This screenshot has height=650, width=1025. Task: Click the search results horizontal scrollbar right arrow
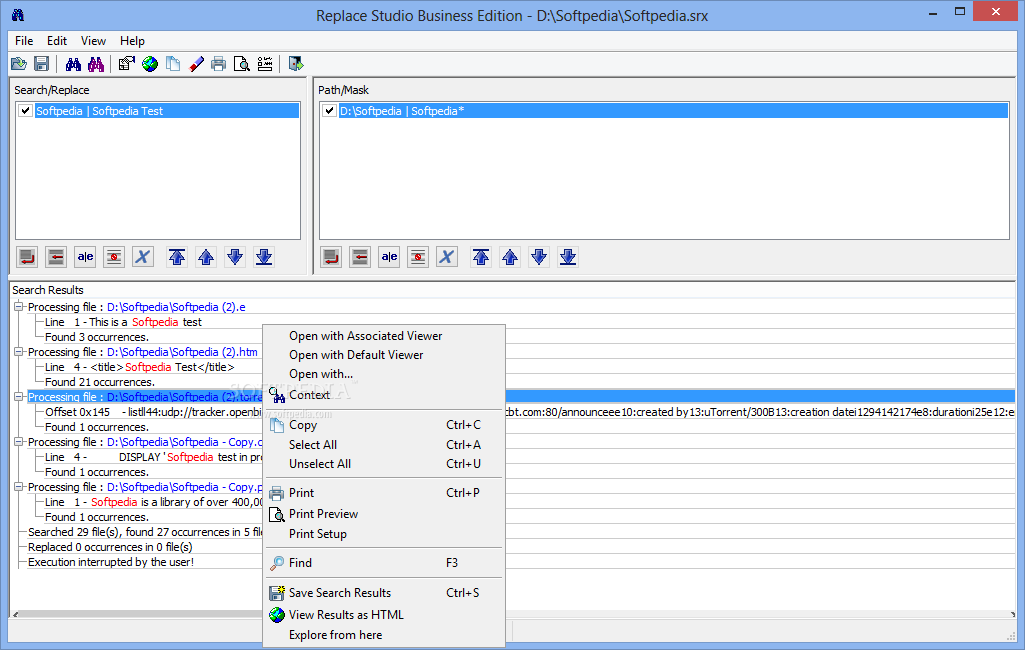click(x=1012, y=614)
